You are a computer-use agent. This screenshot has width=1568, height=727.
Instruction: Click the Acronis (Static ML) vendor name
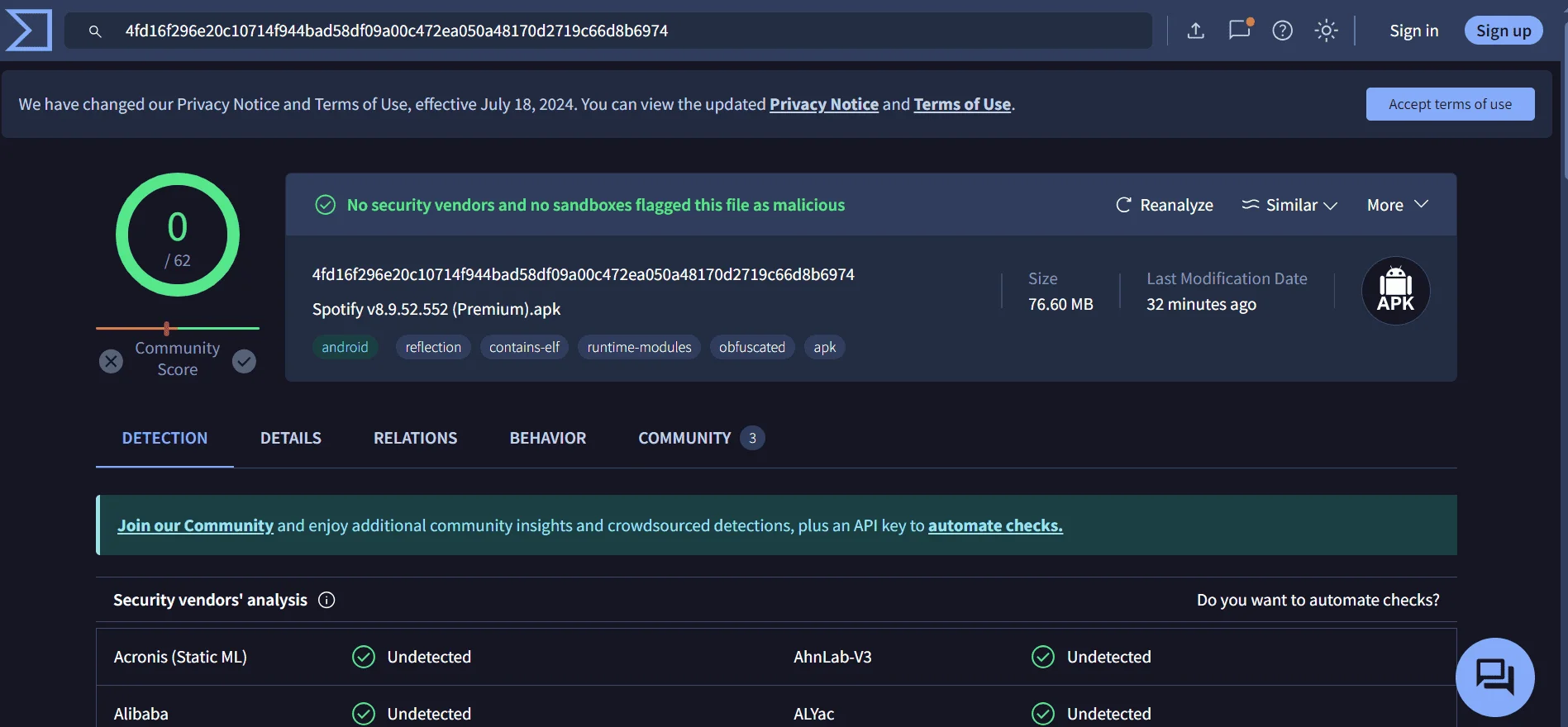pyautogui.click(x=180, y=657)
